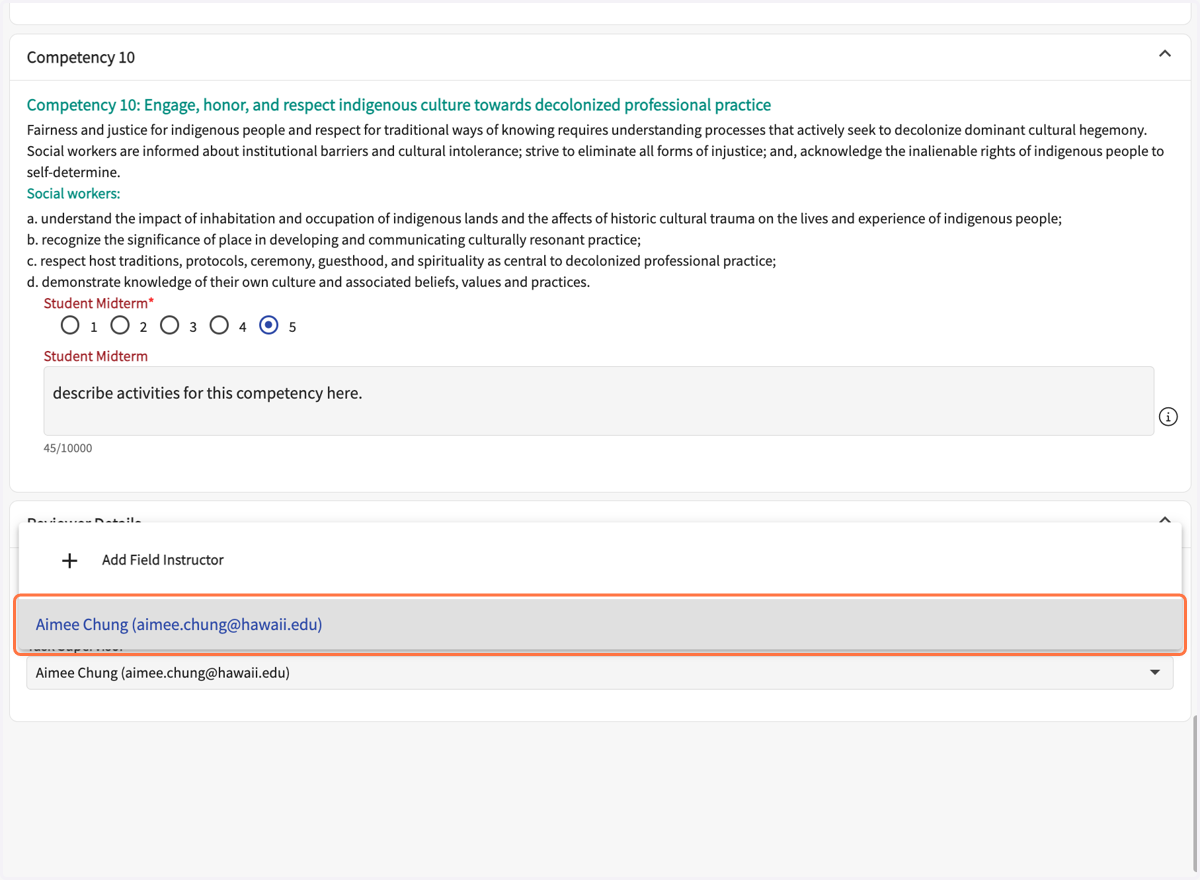The width and height of the screenshot is (1200, 880).
Task: Collapse the Reviewer Details section chevron
Action: (1164, 519)
